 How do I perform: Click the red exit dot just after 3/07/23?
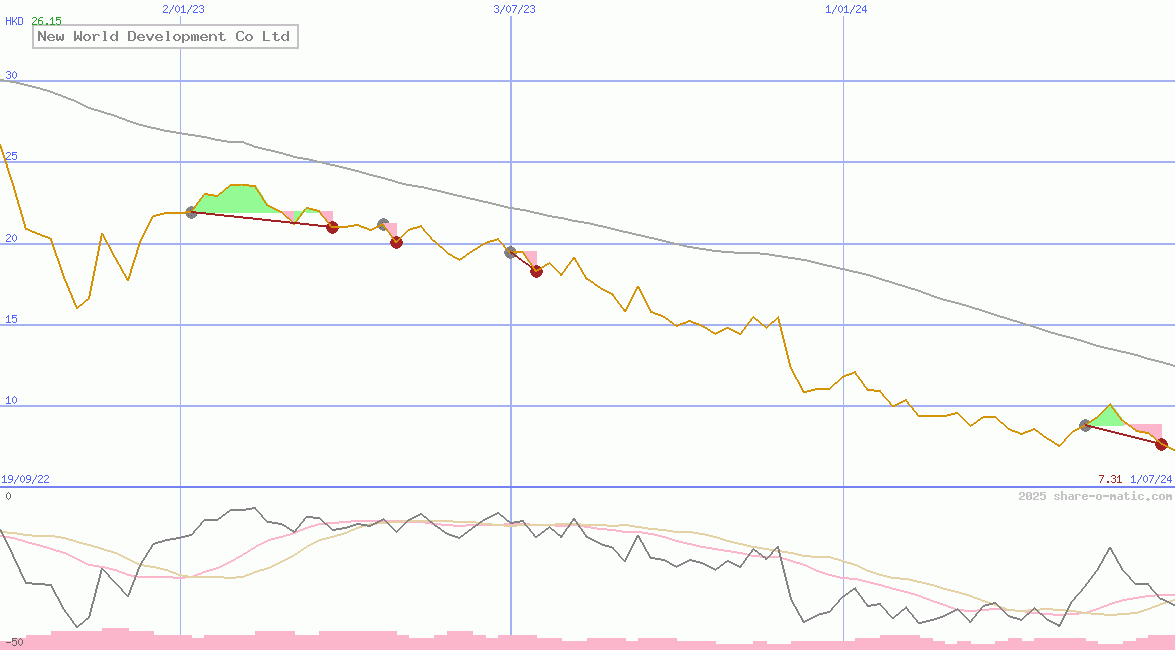coord(537,271)
